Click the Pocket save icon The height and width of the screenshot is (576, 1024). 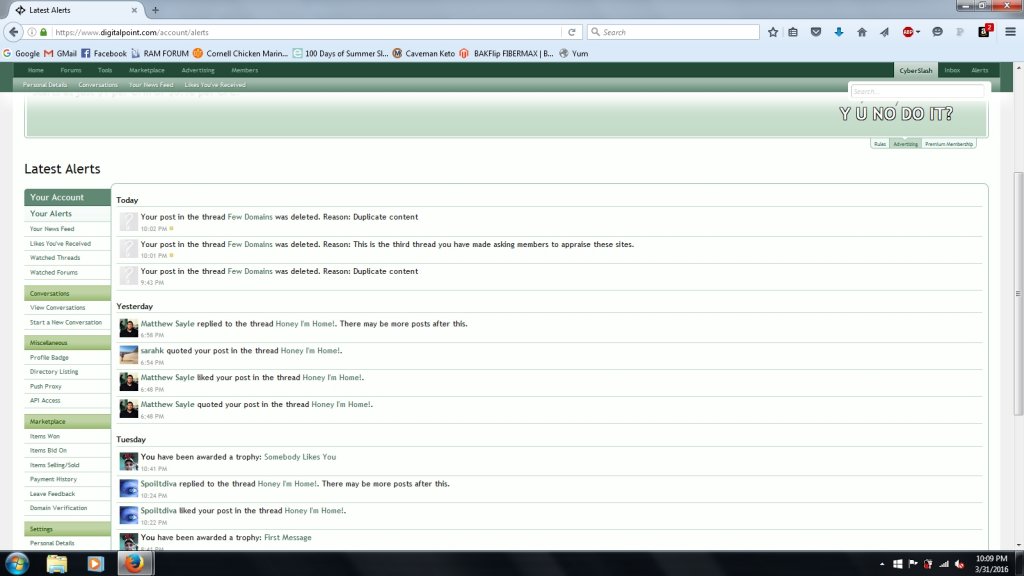point(816,32)
